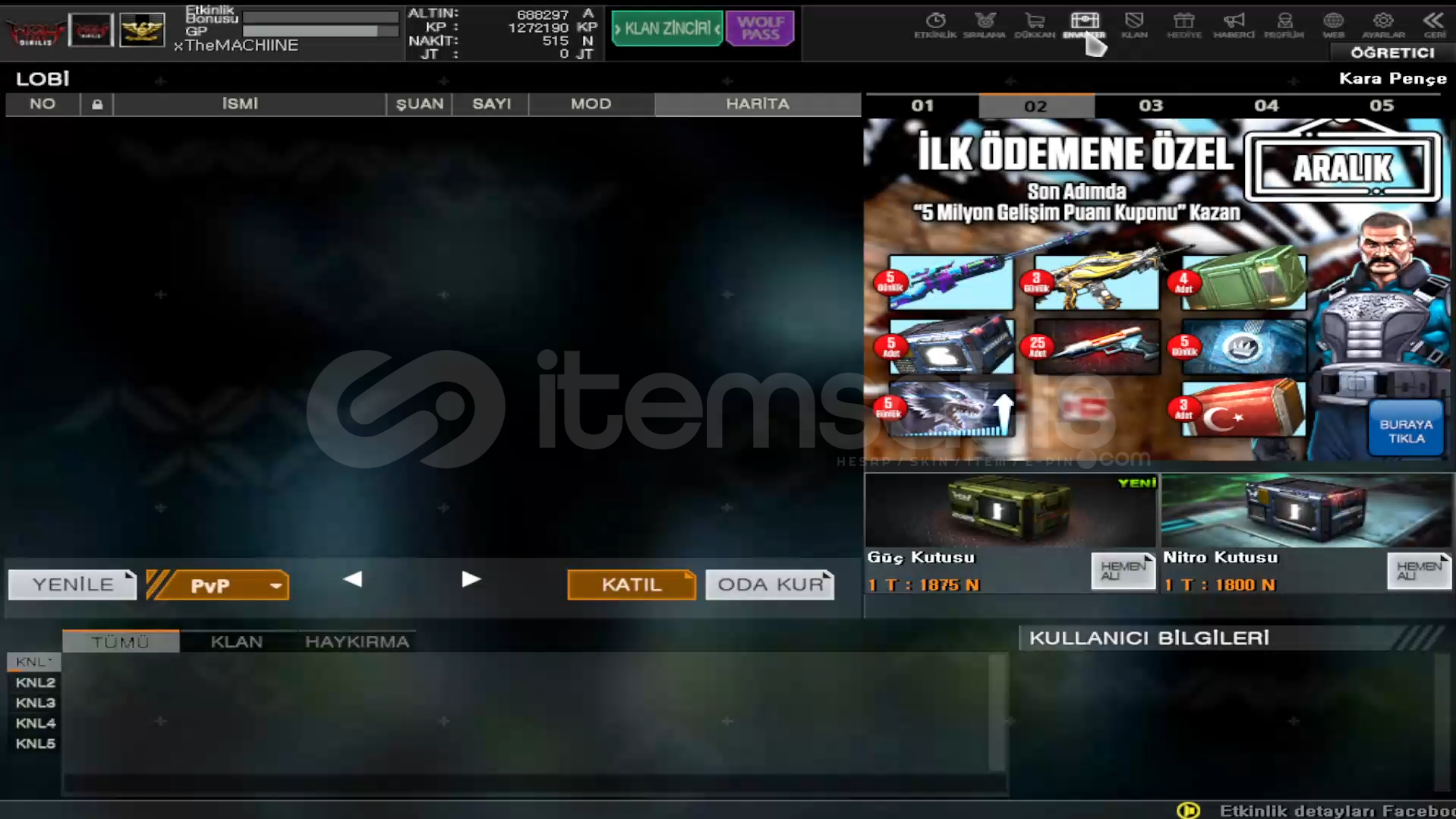Sort rooms by HARİTA column header
The image size is (1456, 819).
tap(758, 104)
